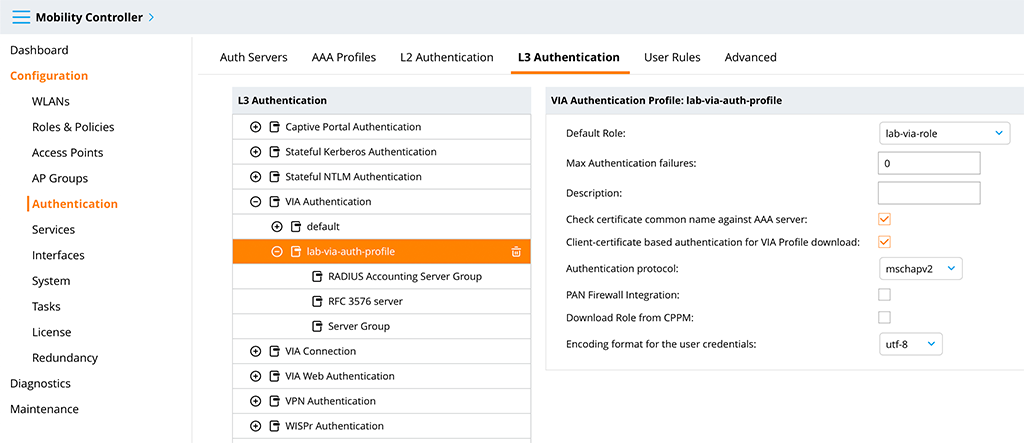This screenshot has width=1024, height=443.
Task: Uncheck Check certificate common name against AAA server
Action: pyautogui.click(x=884, y=219)
